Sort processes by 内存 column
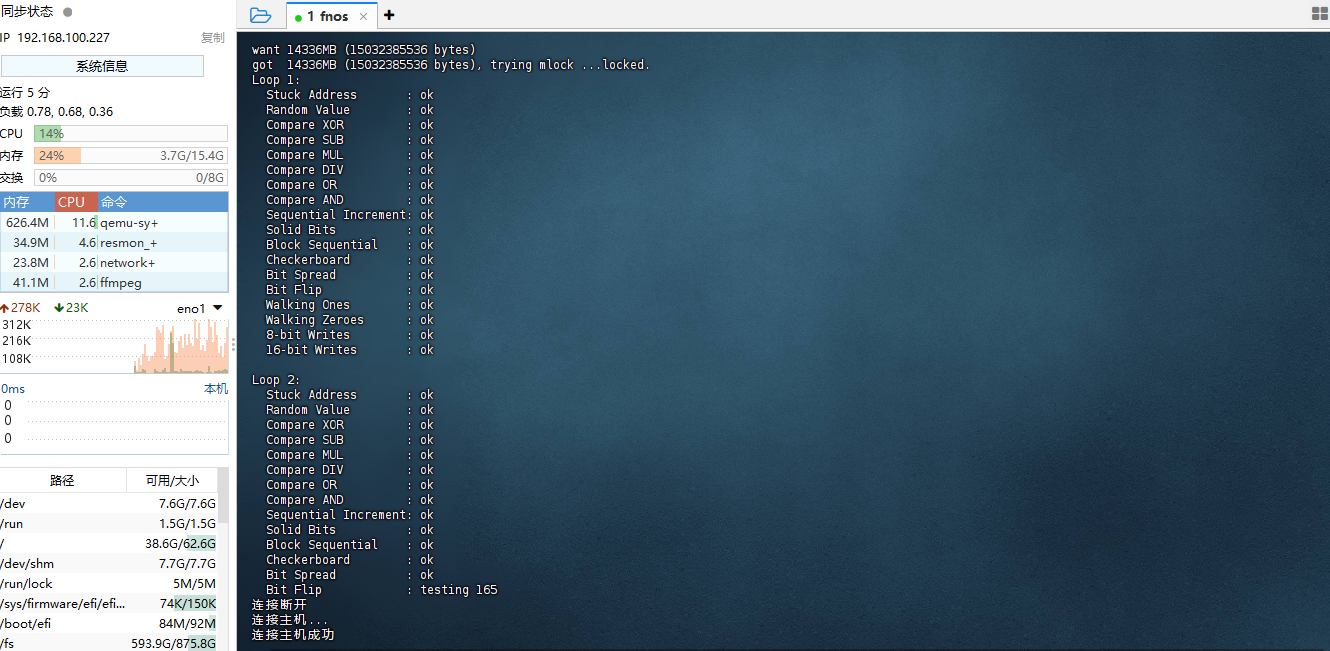 pos(27,202)
